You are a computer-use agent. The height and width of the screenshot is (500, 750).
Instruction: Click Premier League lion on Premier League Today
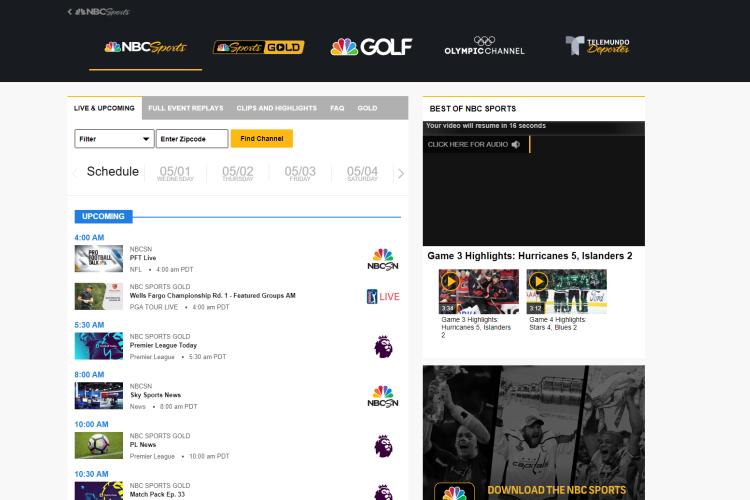383,346
